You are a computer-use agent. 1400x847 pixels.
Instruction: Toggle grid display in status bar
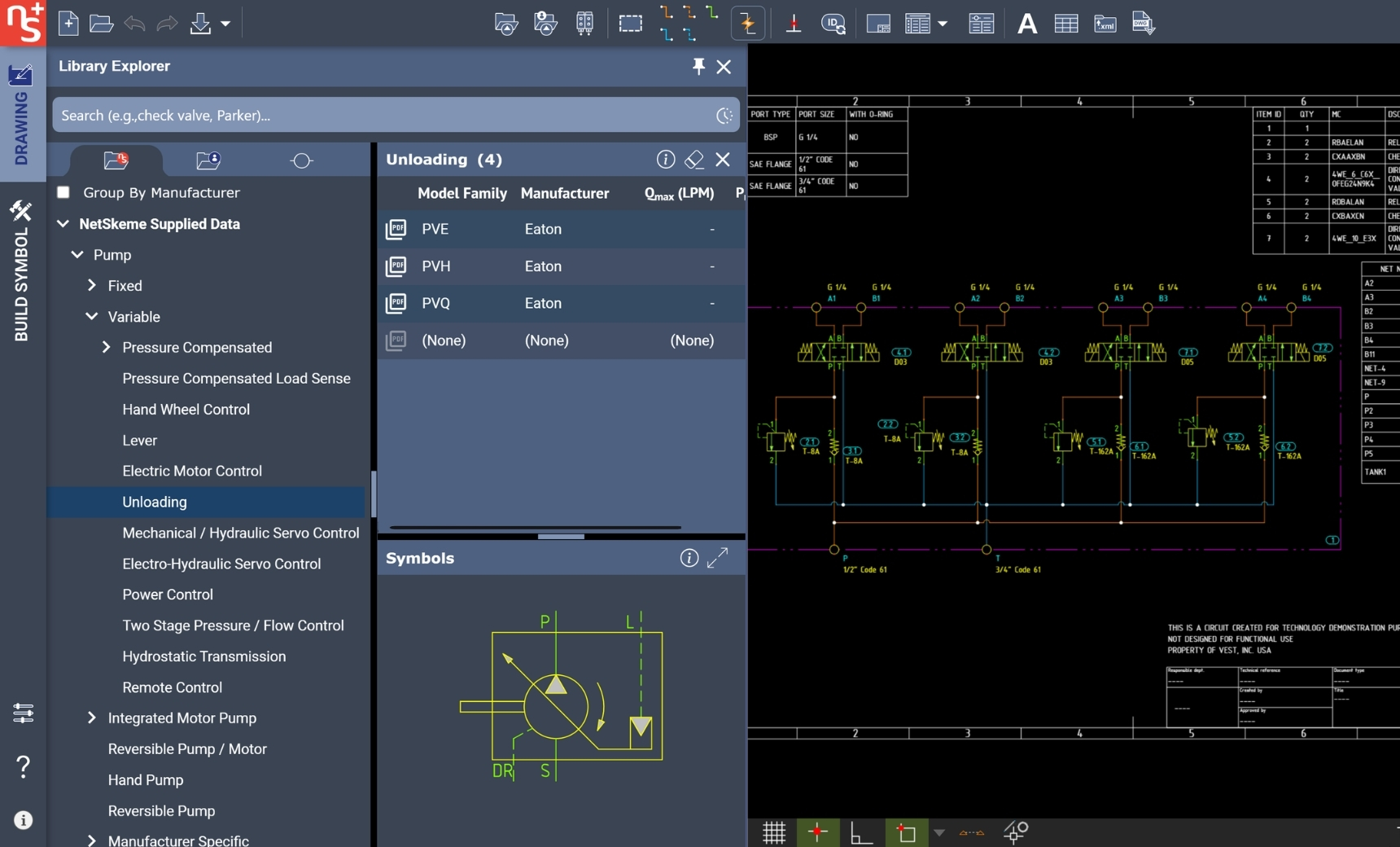tap(774, 832)
